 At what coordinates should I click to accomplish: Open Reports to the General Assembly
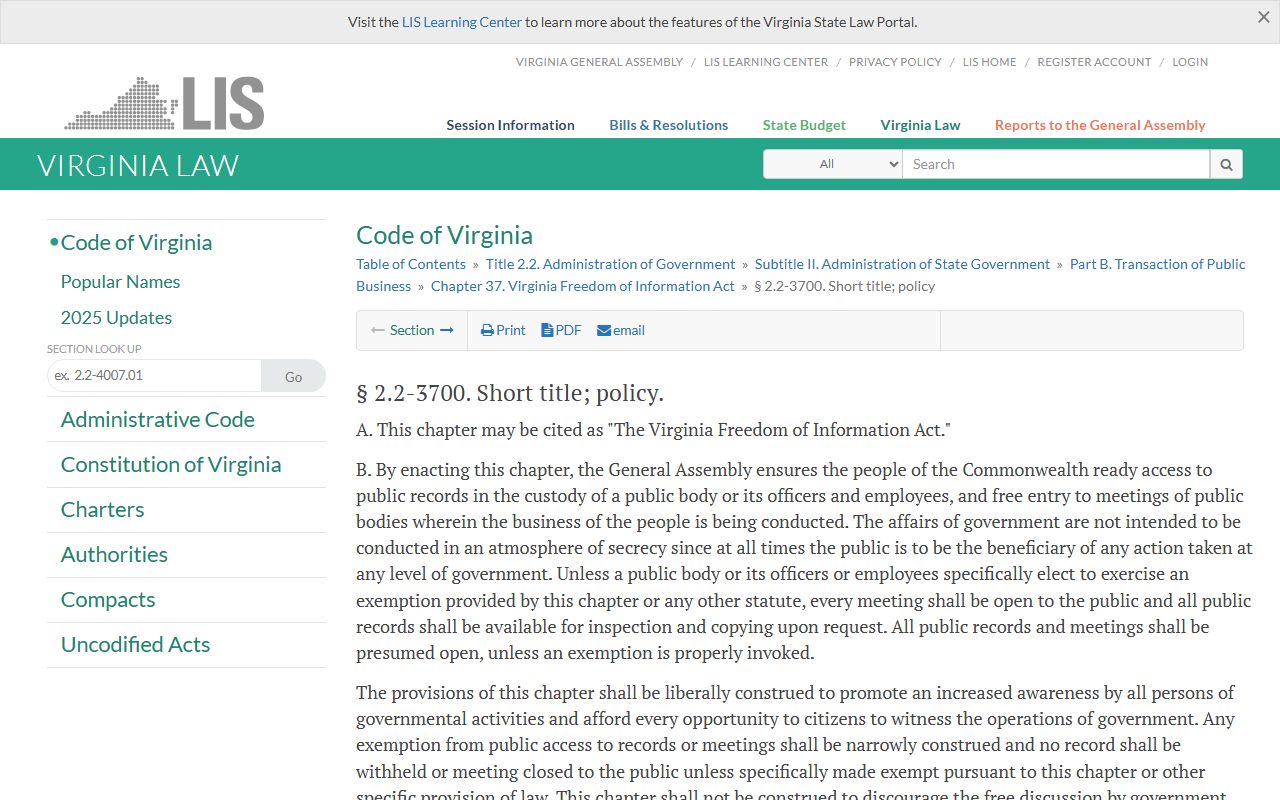[x=1100, y=125]
